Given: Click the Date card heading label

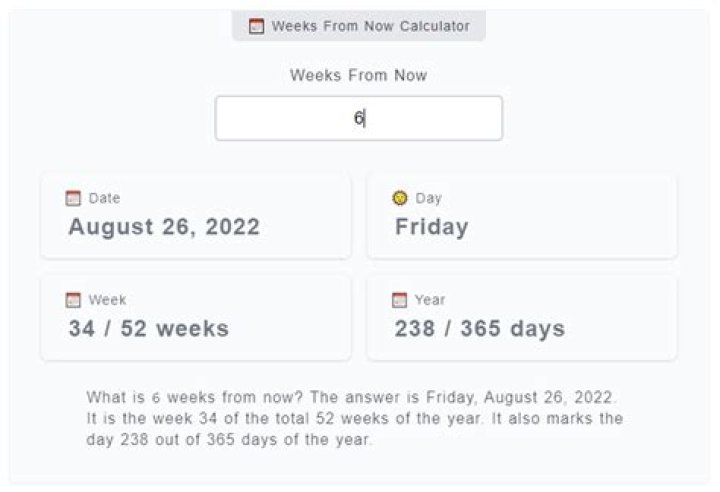Looking at the screenshot, I should tap(104, 198).
